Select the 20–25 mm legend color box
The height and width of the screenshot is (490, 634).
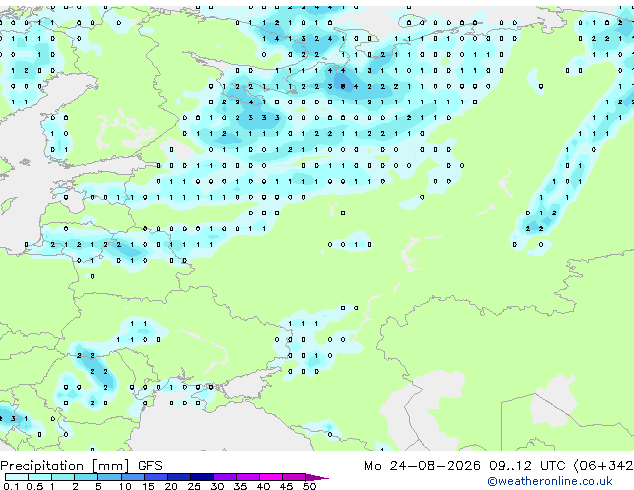(x=178, y=477)
